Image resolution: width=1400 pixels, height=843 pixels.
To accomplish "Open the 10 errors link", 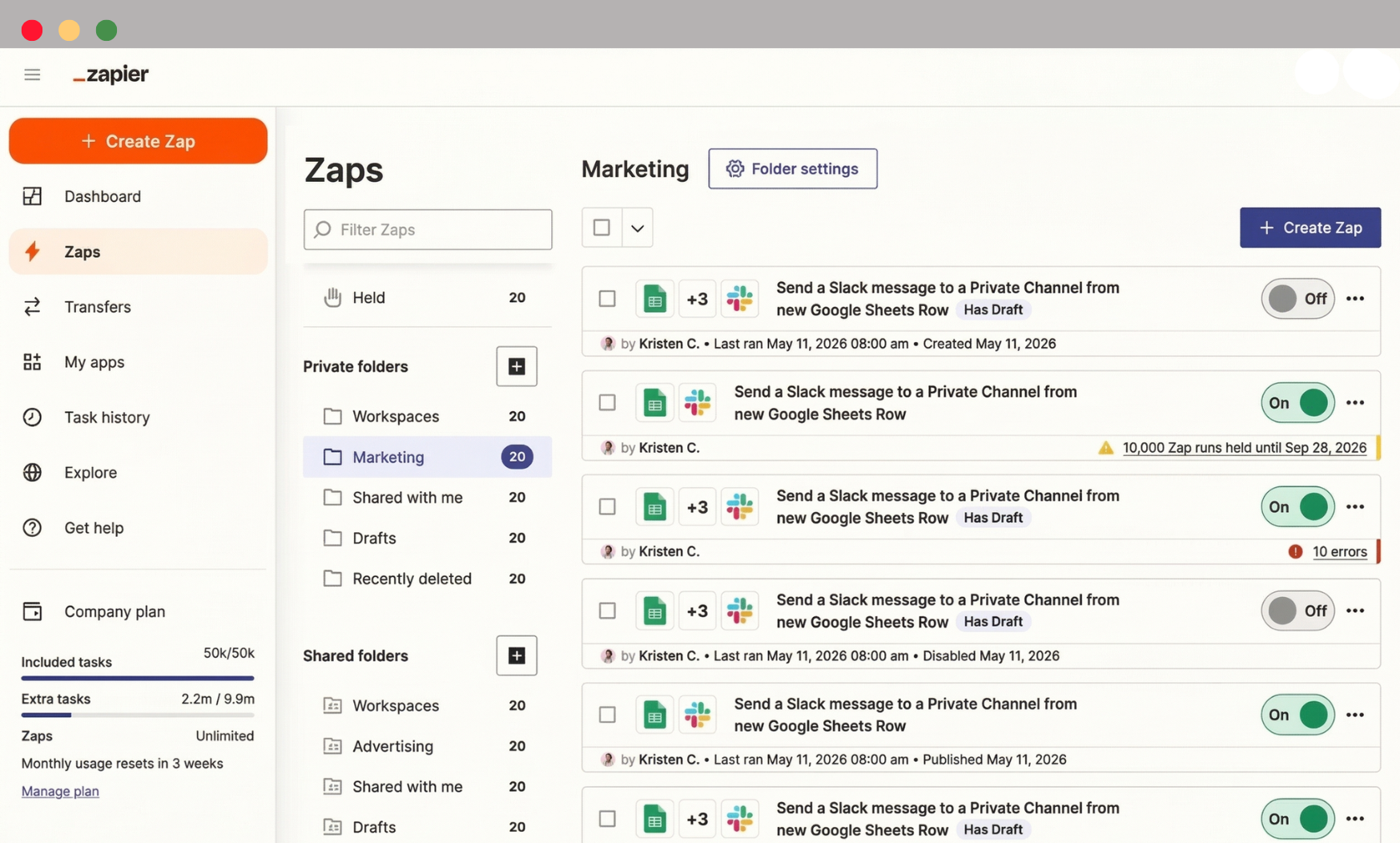I will tap(1340, 551).
